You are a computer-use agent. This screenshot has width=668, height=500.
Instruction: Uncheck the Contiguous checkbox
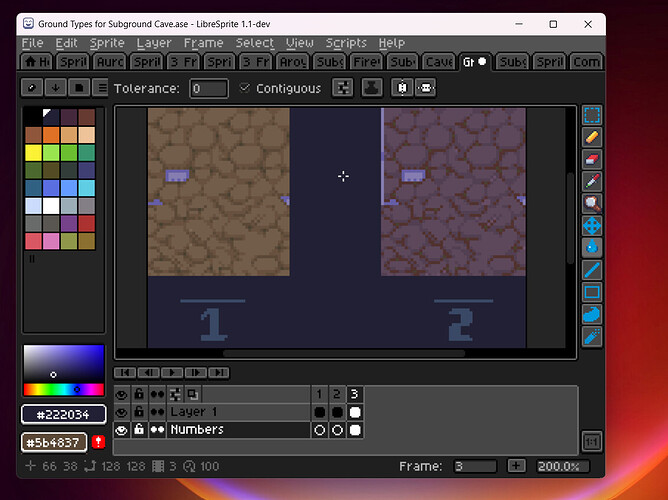click(x=245, y=88)
